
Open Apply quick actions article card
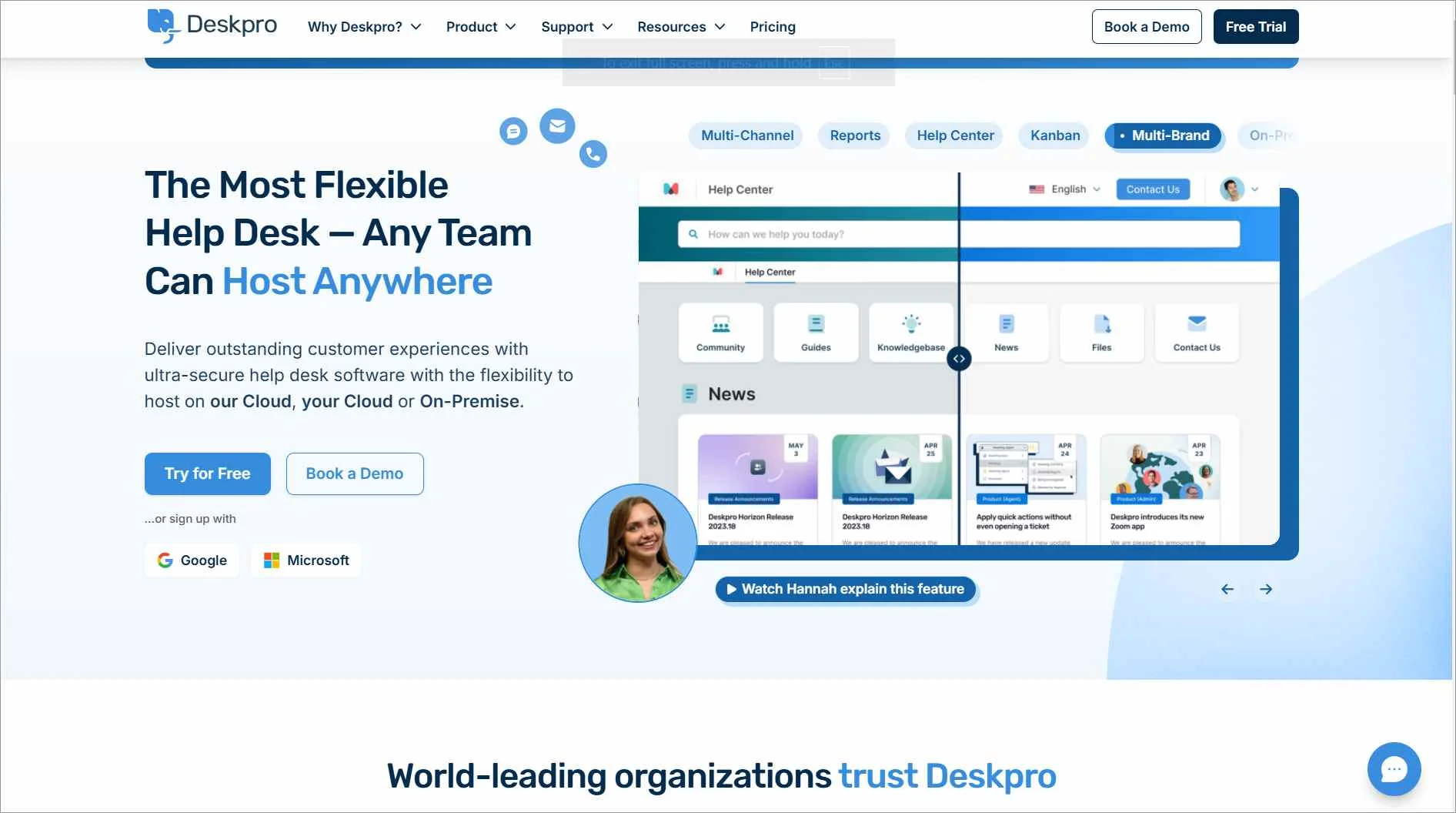tap(1026, 490)
